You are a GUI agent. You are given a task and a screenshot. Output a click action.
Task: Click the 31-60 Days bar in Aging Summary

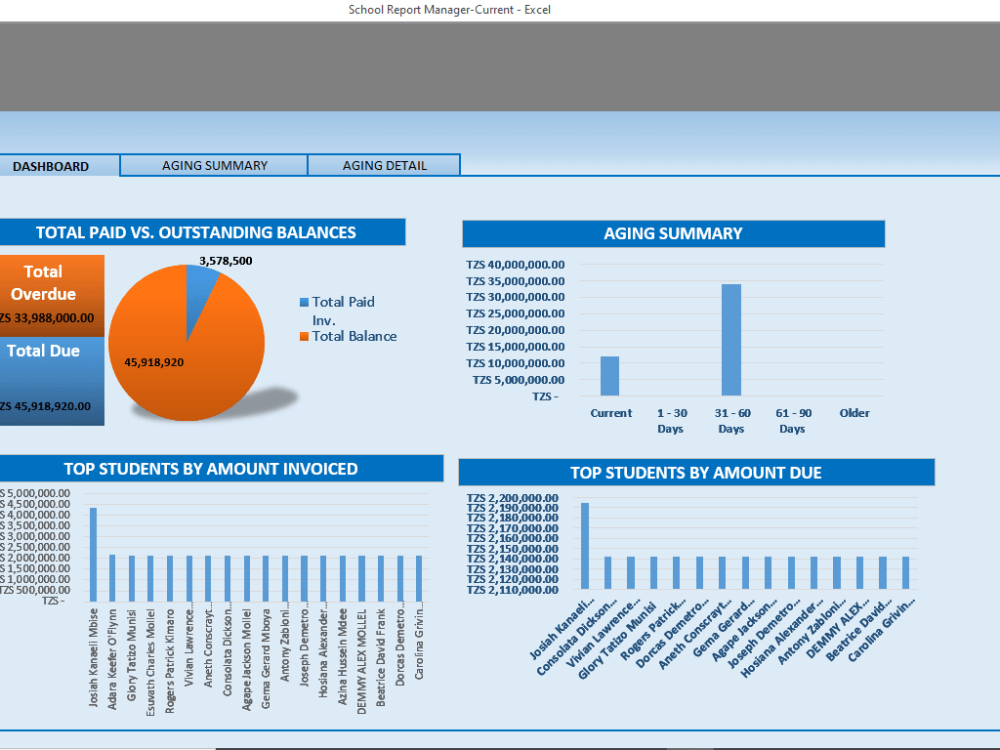coord(731,340)
